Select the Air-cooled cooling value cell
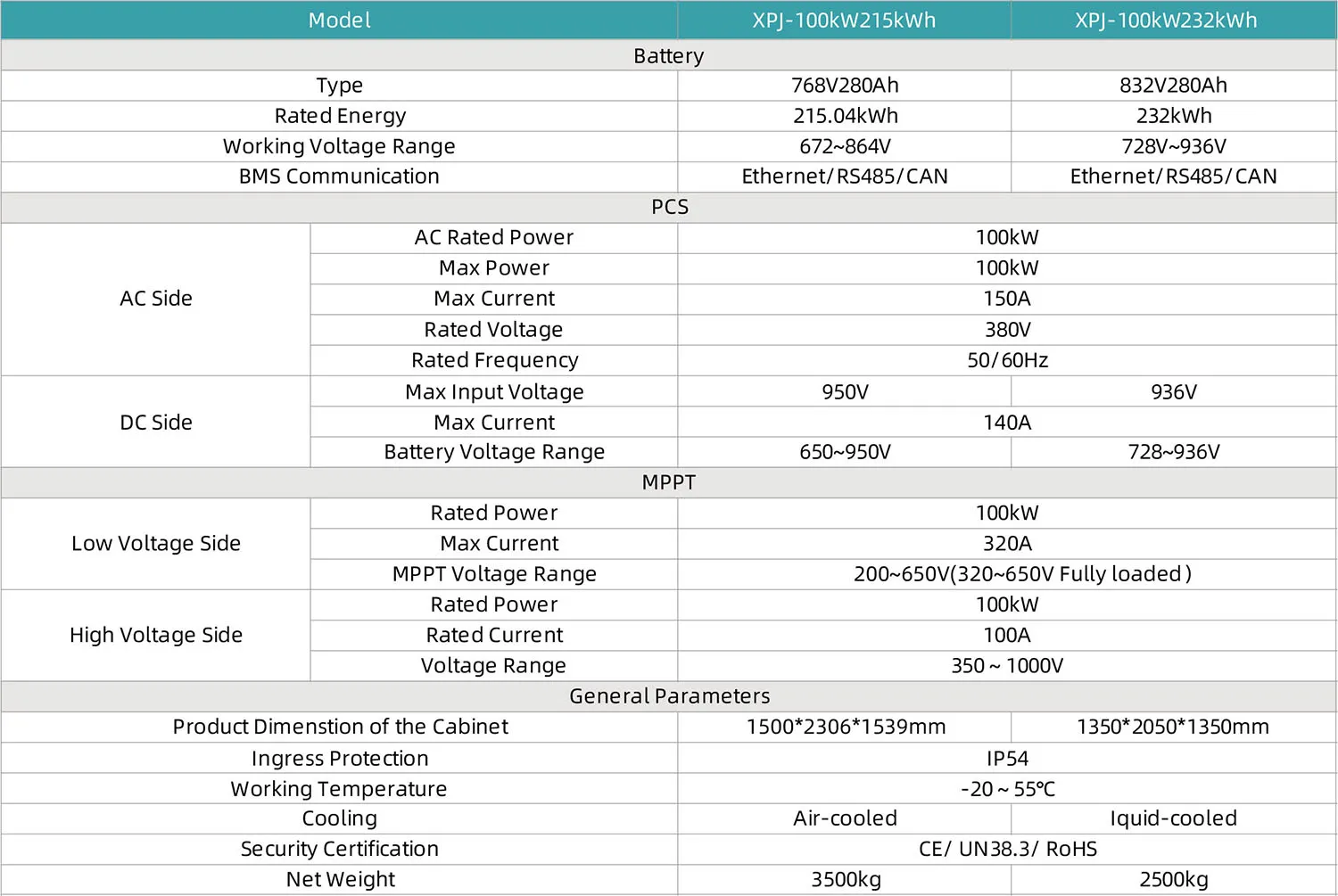The height and width of the screenshot is (896, 1338). click(x=845, y=818)
